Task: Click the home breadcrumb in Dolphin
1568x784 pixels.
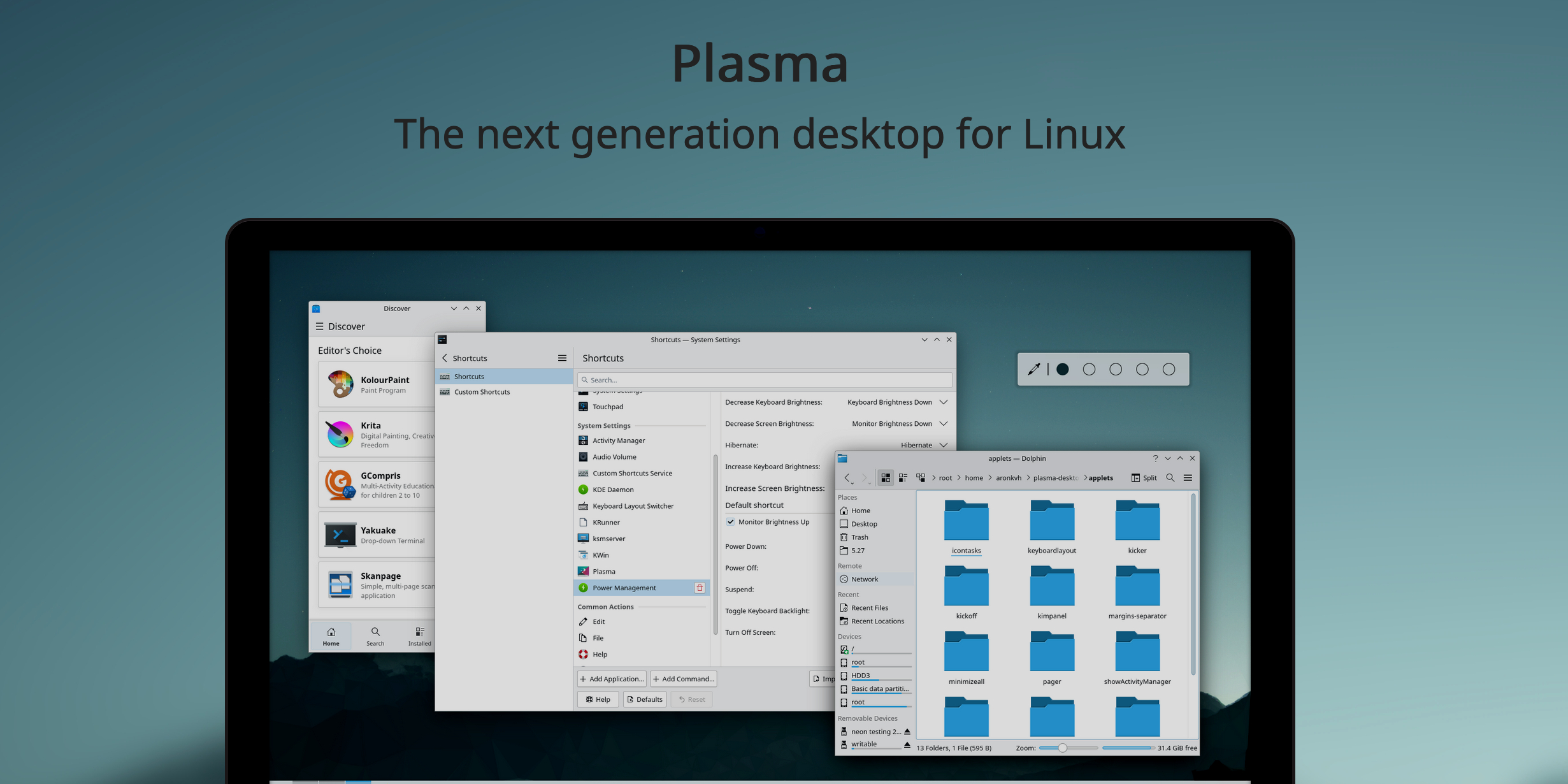Action: click(974, 477)
